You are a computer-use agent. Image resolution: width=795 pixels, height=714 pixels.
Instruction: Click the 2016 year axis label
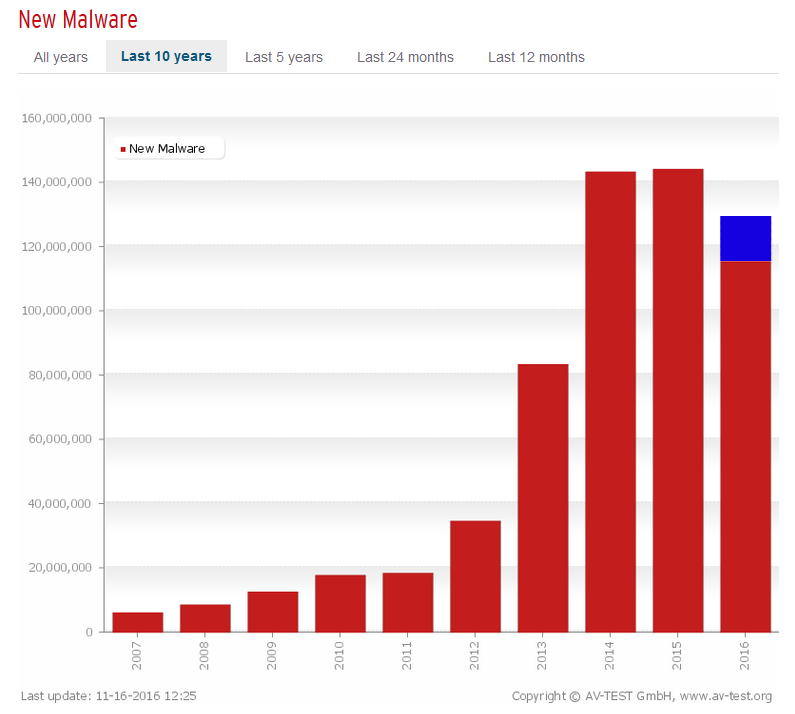744,656
